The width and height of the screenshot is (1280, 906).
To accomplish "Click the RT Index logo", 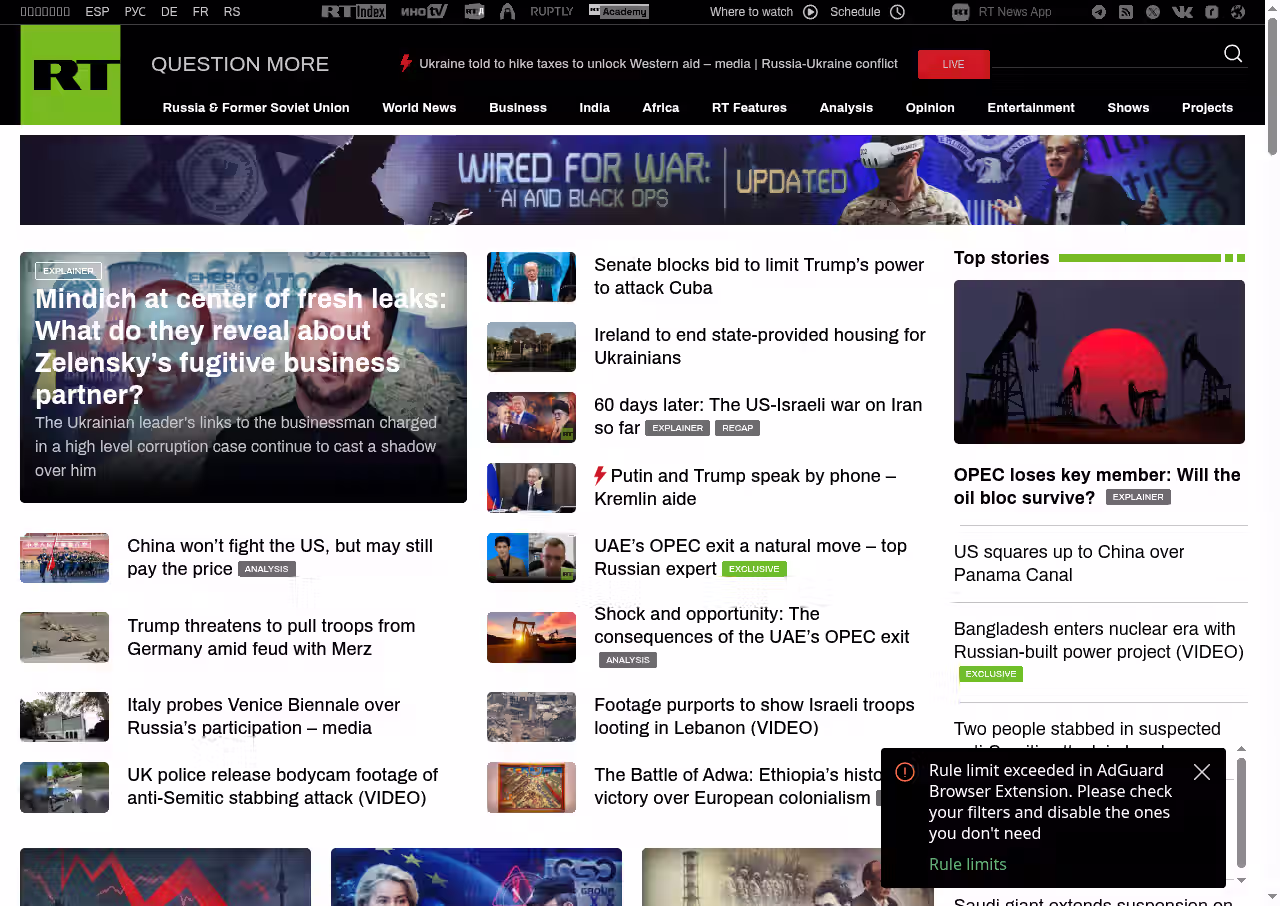I will point(353,12).
